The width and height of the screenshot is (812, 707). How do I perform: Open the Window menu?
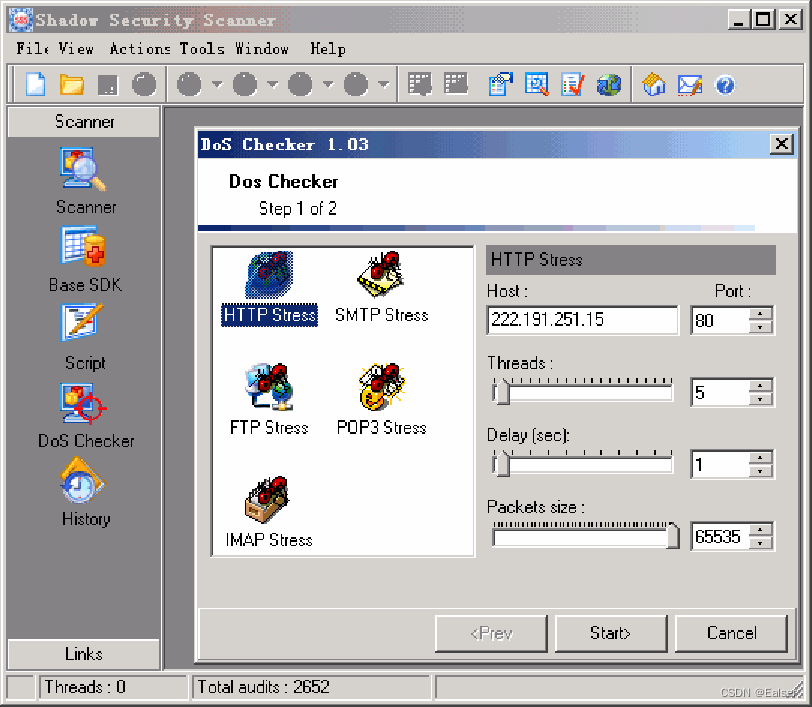click(x=262, y=49)
